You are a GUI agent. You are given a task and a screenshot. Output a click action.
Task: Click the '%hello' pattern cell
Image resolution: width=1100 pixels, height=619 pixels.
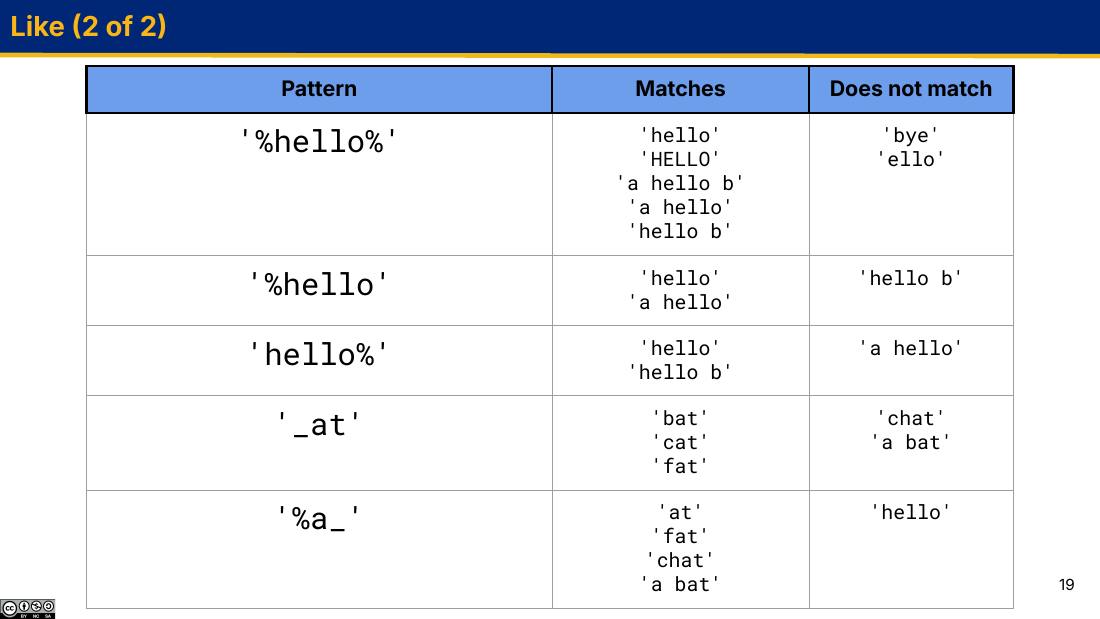tap(319, 291)
